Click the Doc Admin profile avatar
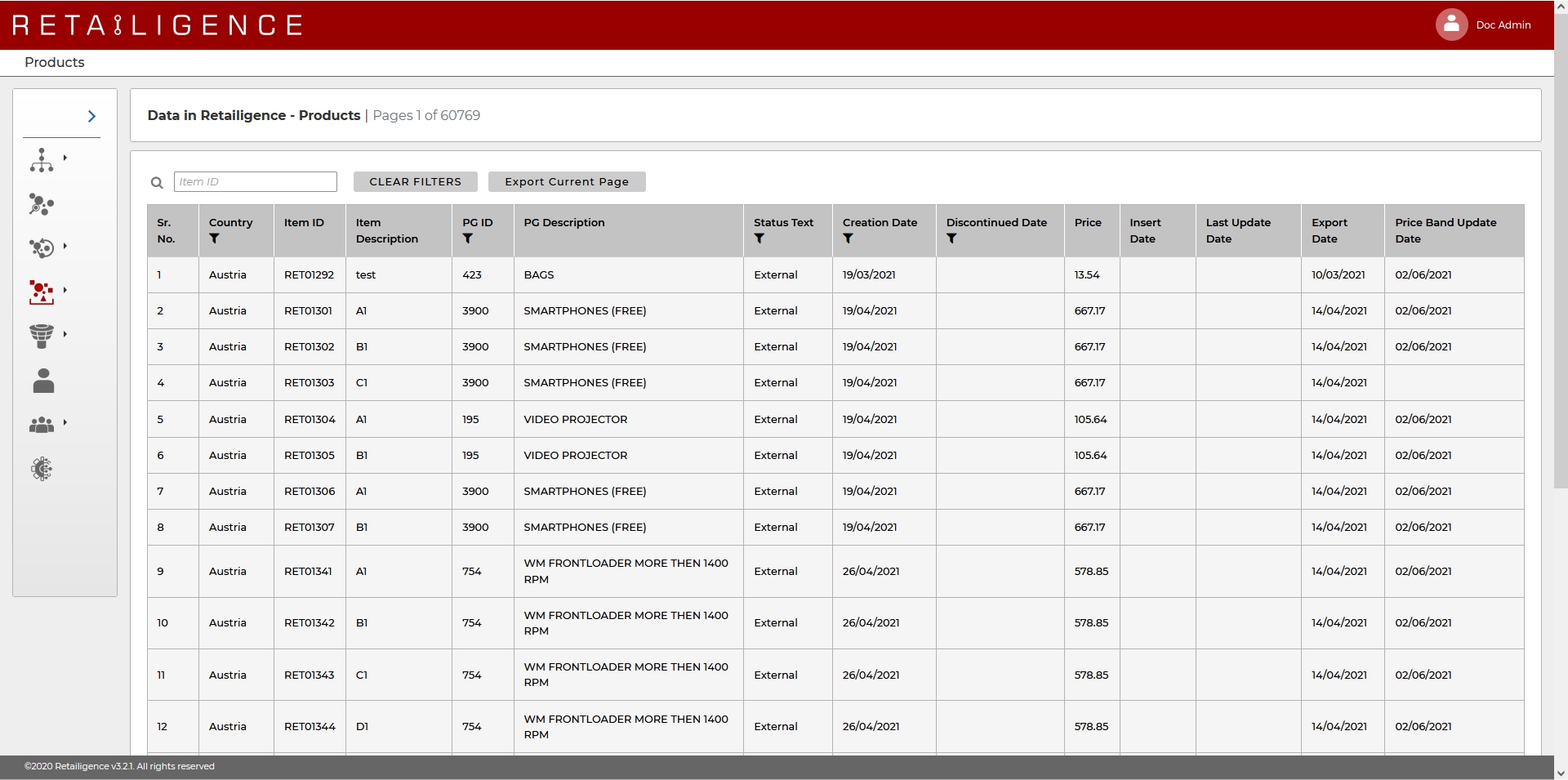 (1451, 25)
